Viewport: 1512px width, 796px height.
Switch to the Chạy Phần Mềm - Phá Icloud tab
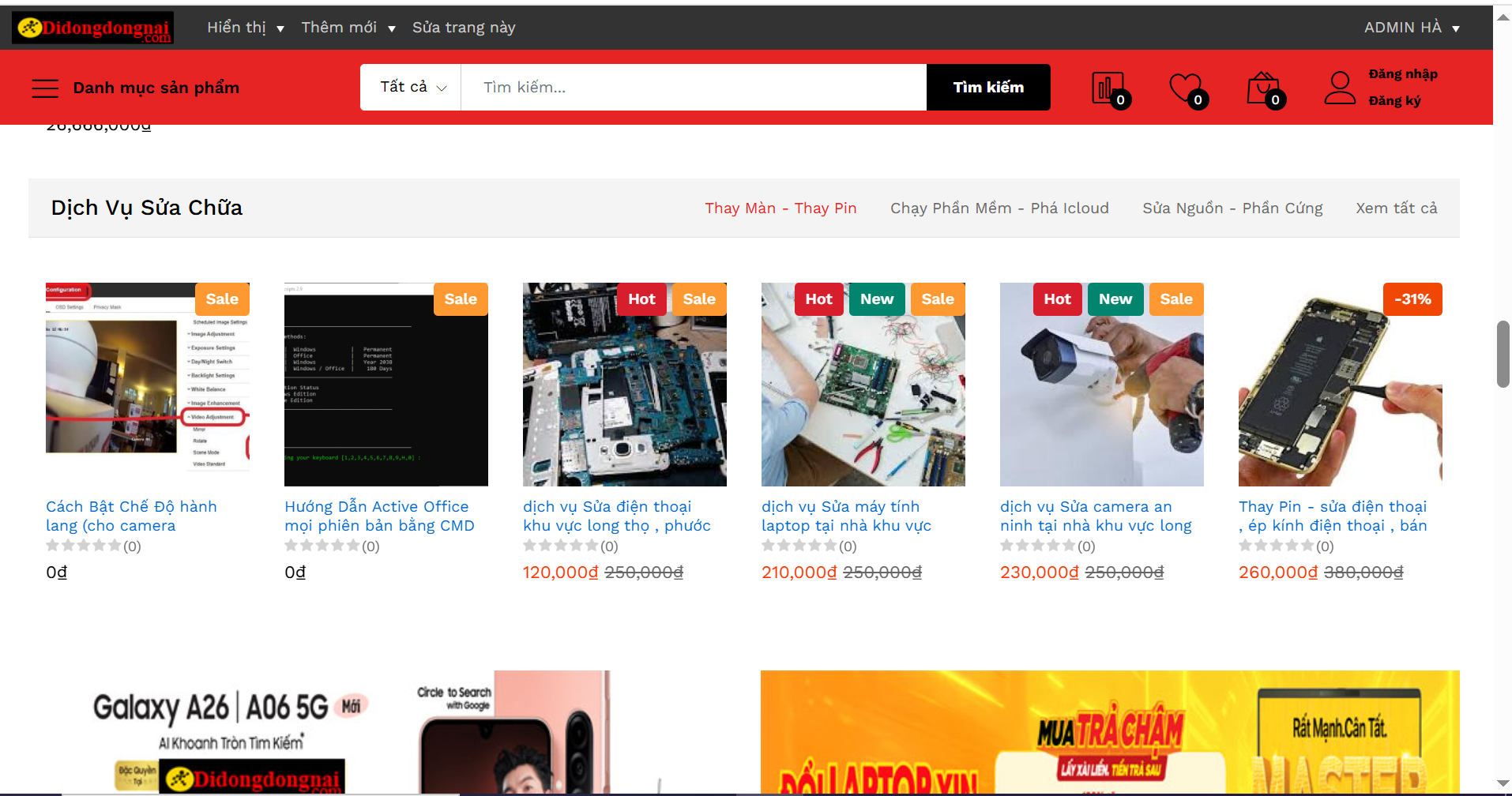[999, 208]
